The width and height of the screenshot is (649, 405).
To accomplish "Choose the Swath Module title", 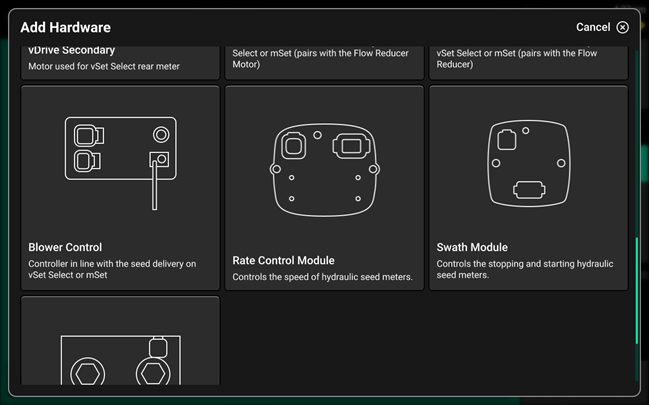I will pyautogui.click(x=472, y=247).
